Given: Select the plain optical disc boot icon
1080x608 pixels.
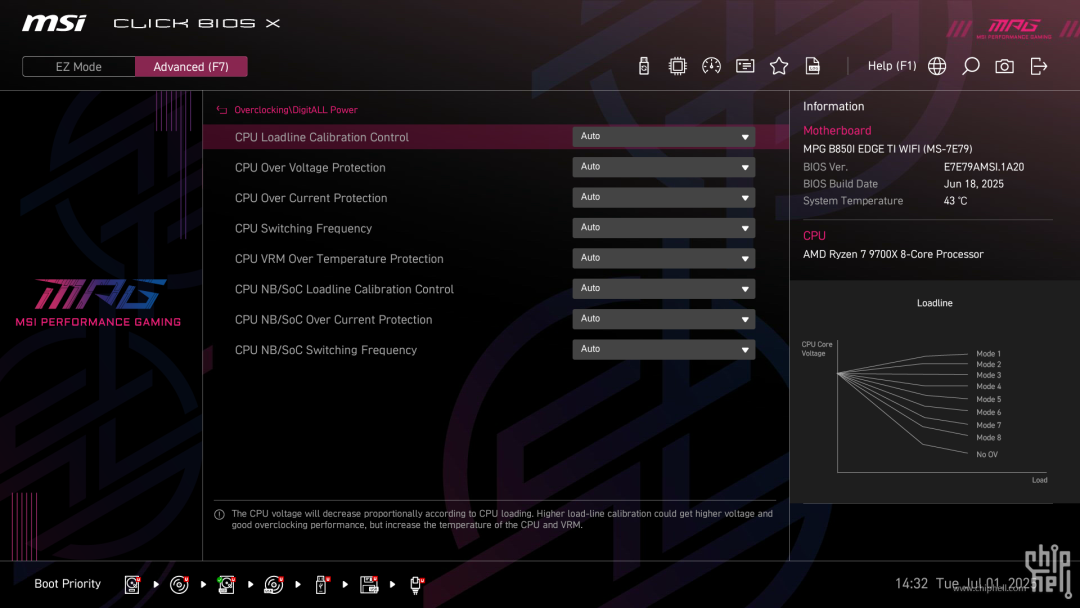Looking at the screenshot, I should coord(179,585).
